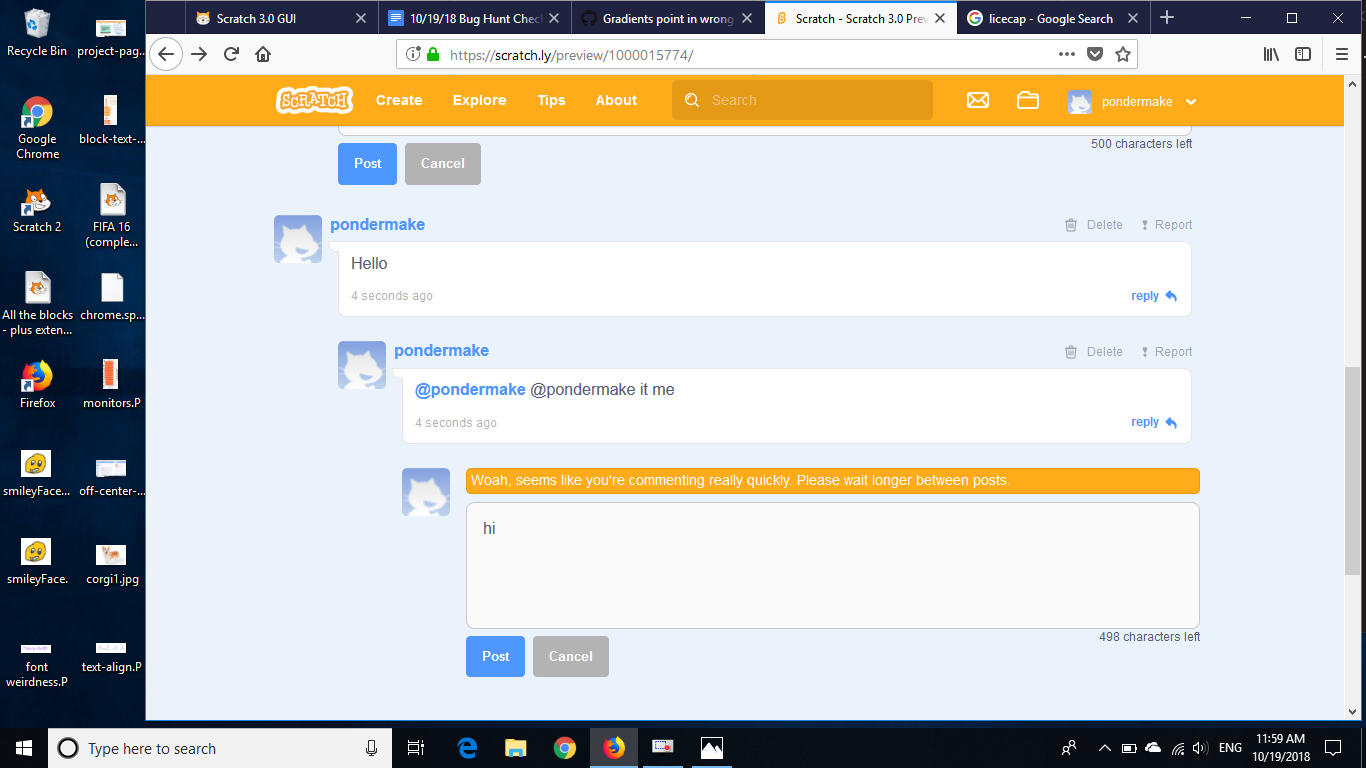Open Chrome from the taskbar
The width and height of the screenshot is (1366, 768).
(565, 747)
